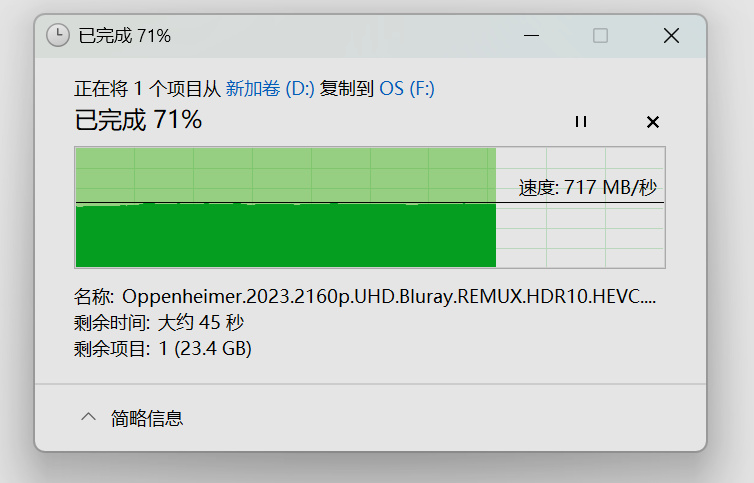The width and height of the screenshot is (754, 483).
Task: Minimize the copy progress dialog
Action: click(531, 36)
